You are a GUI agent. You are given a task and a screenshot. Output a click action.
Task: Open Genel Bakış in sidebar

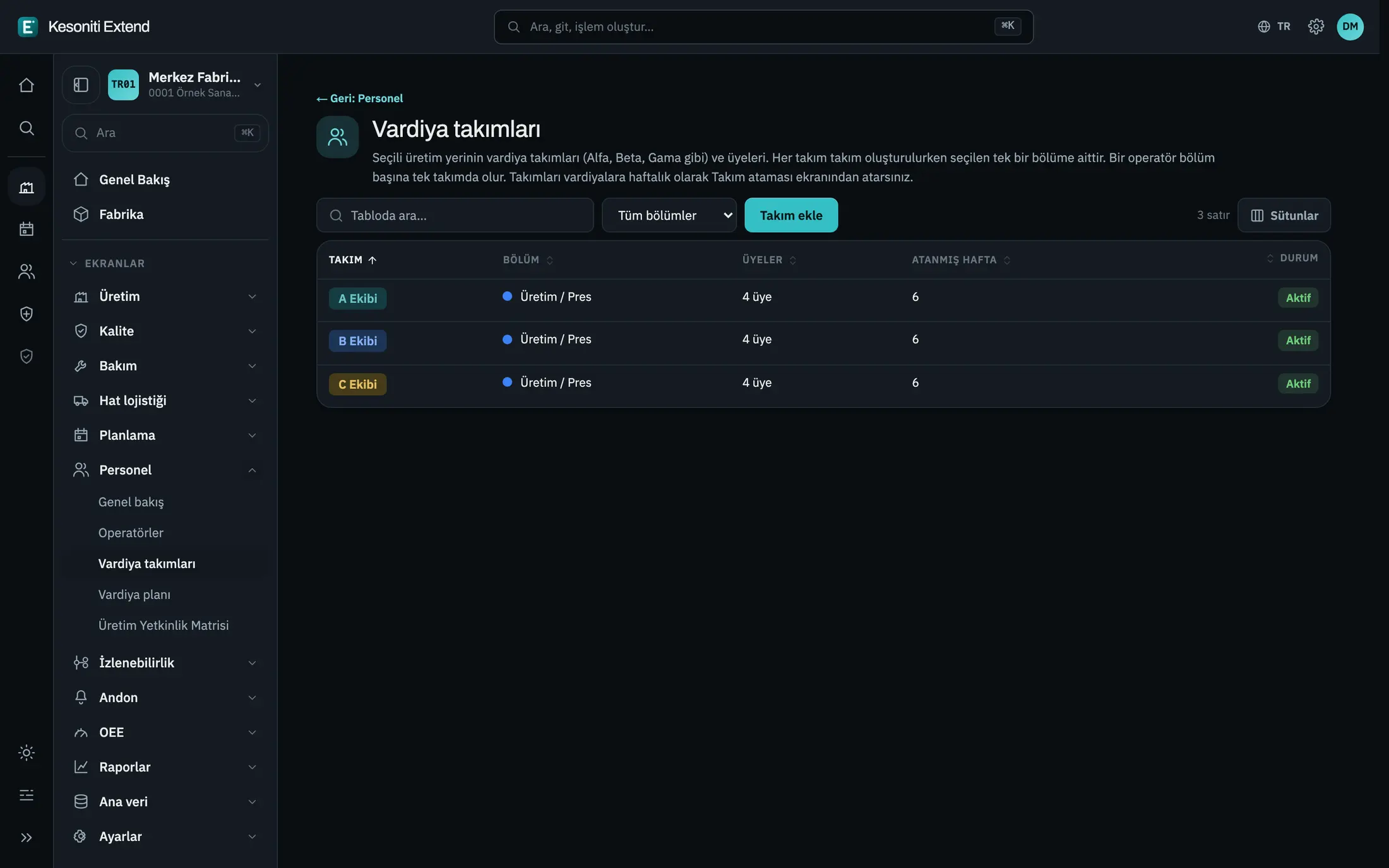(165, 179)
